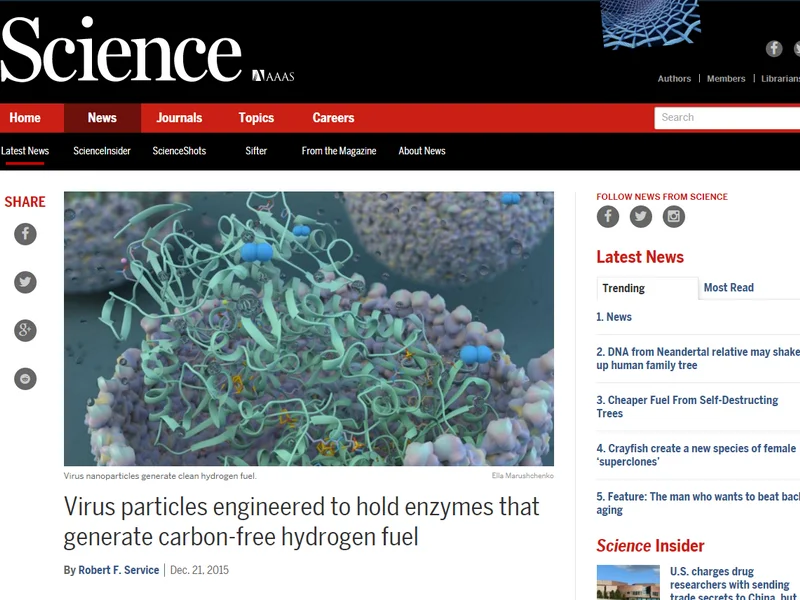
Task: Share article on Google Plus
Action: (25, 331)
